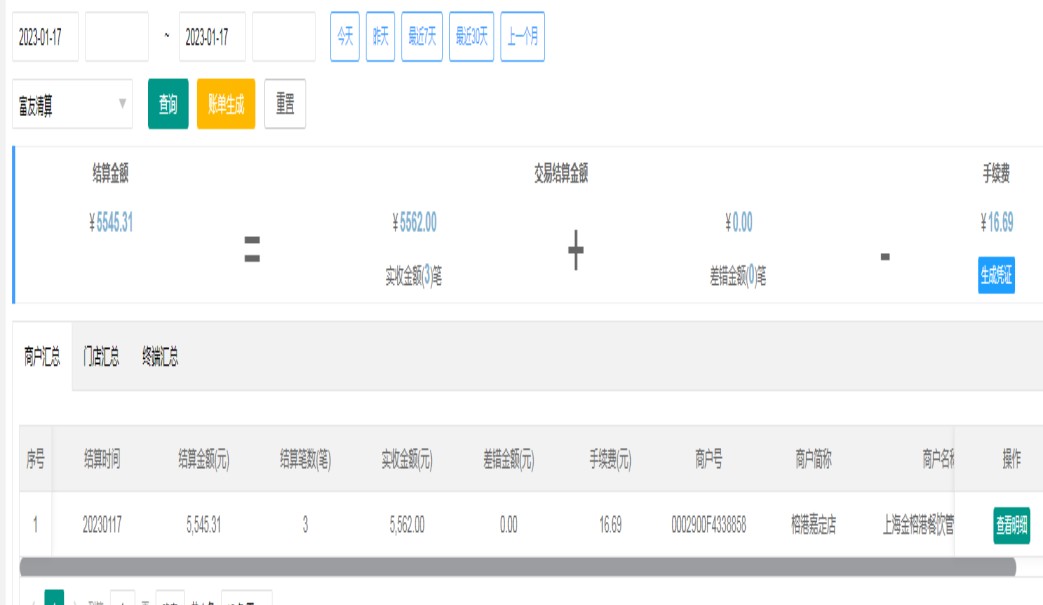Switch to the 商户汇总 tab

pos(42,357)
